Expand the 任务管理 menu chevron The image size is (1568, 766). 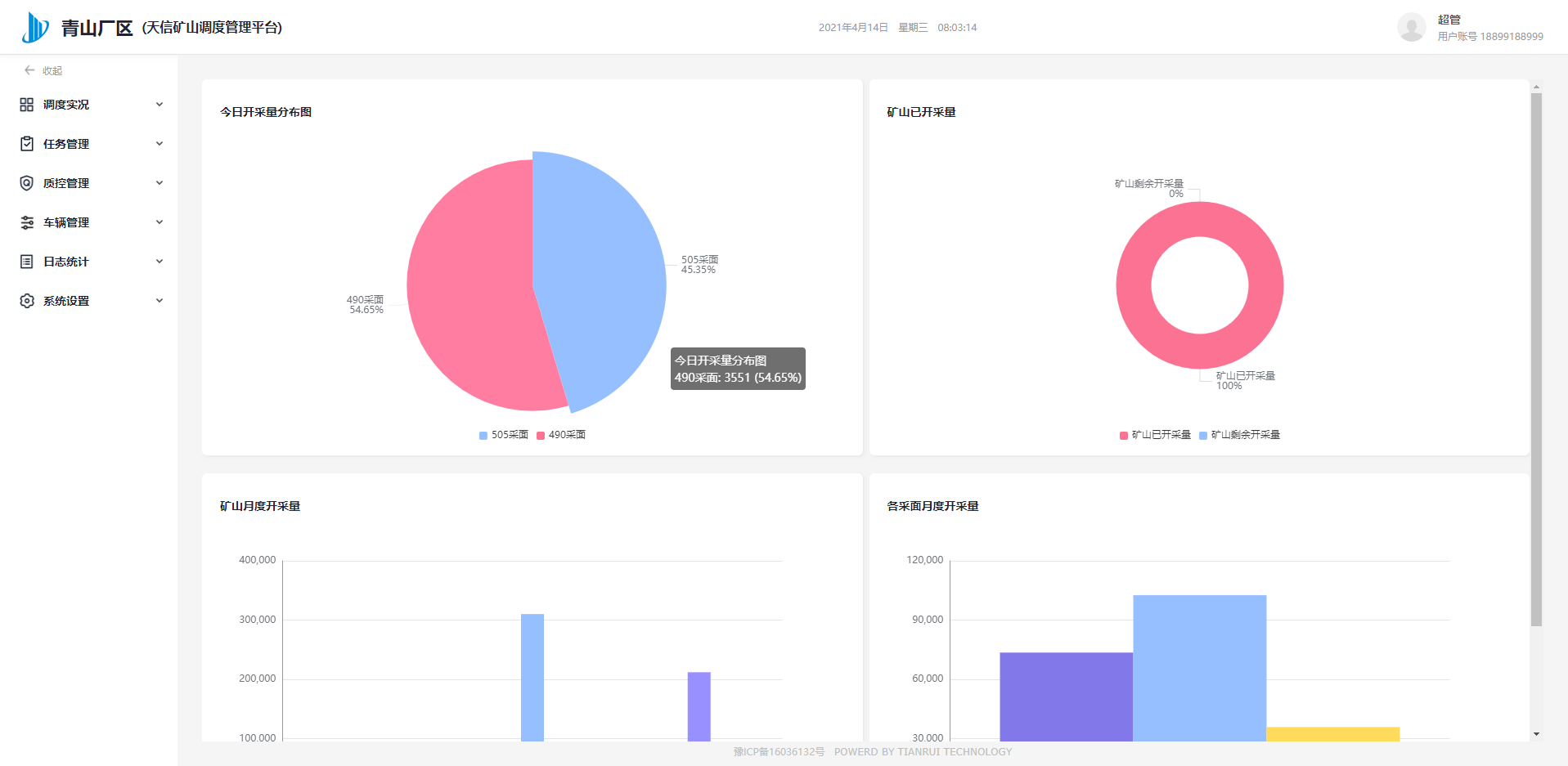click(x=159, y=144)
